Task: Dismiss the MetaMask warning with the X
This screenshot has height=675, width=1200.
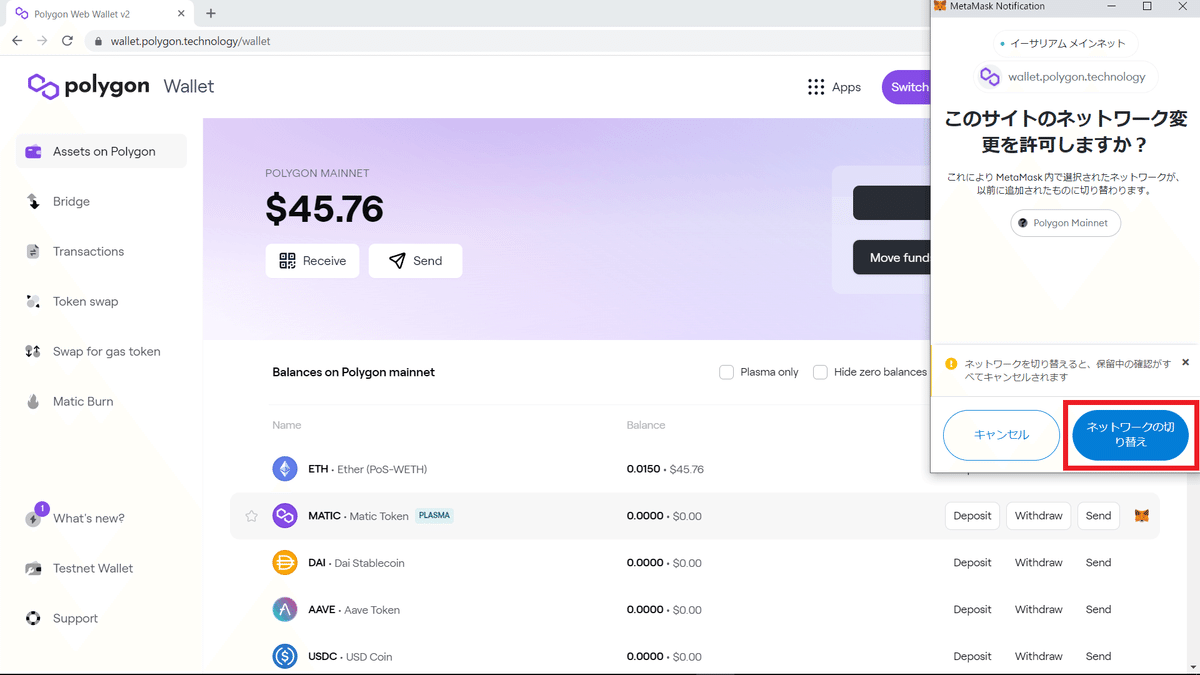Action: 1186,363
